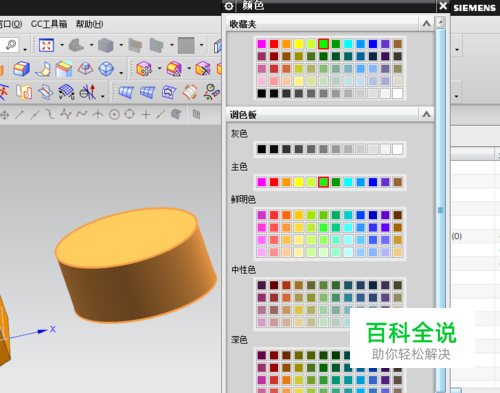500x393 pixels.
Task: Choose the black swatch in 灰色 row
Action: [262, 149]
